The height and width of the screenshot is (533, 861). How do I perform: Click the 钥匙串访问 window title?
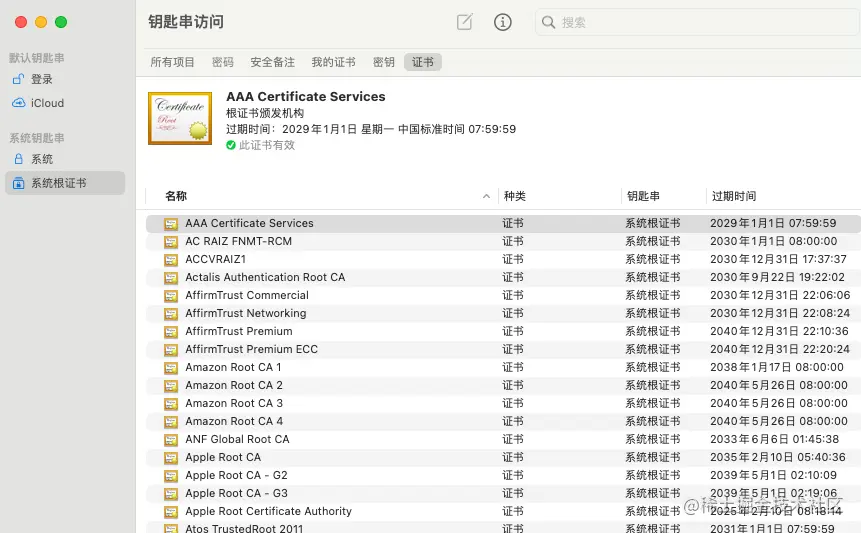[x=186, y=22]
